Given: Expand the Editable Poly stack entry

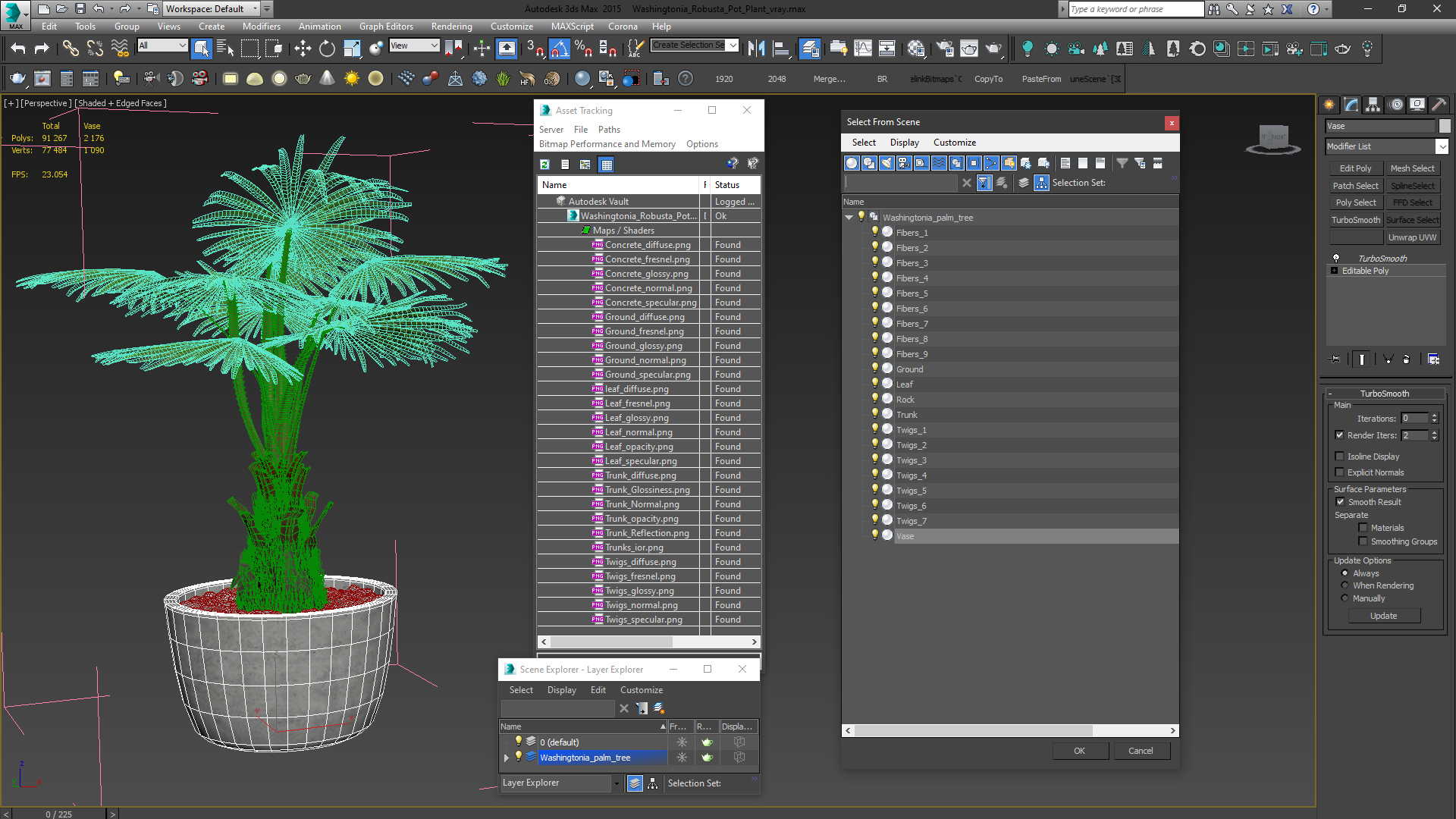Looking at the screenshot, I should 1334,271.
